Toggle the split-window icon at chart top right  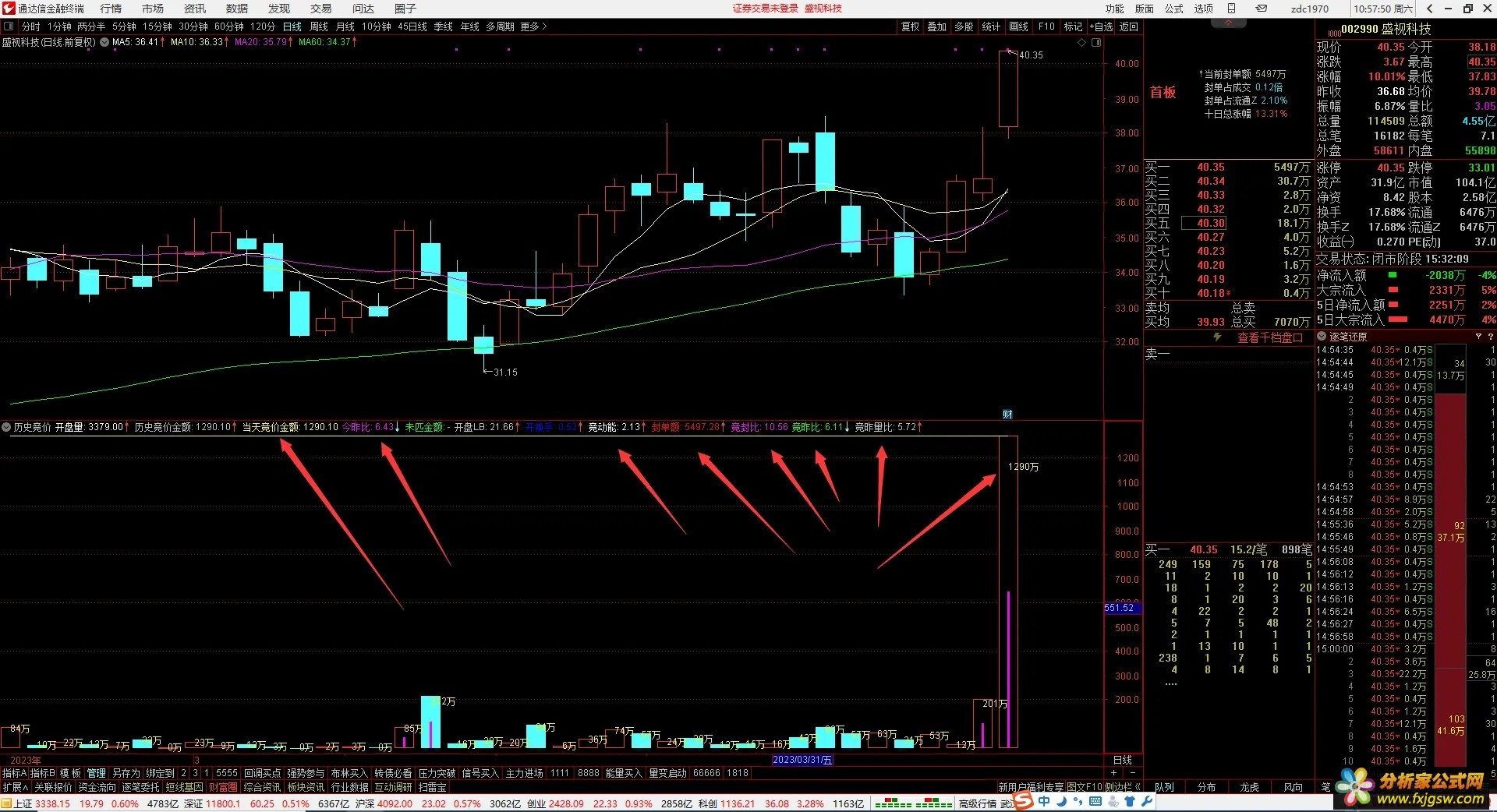coord(1096,42)
